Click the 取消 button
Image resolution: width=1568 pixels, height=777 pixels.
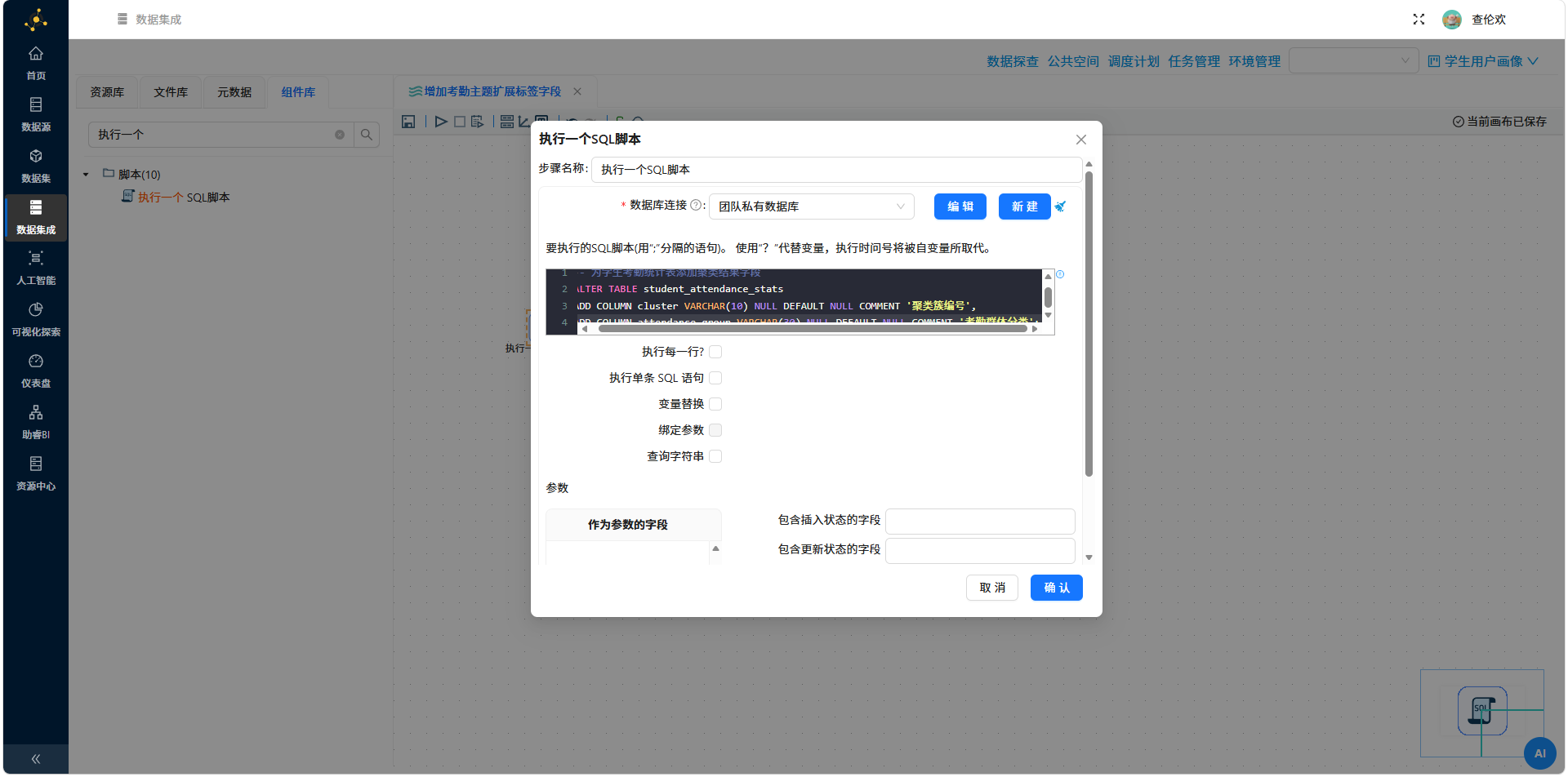pyautogui.click(x=992, y=588)
